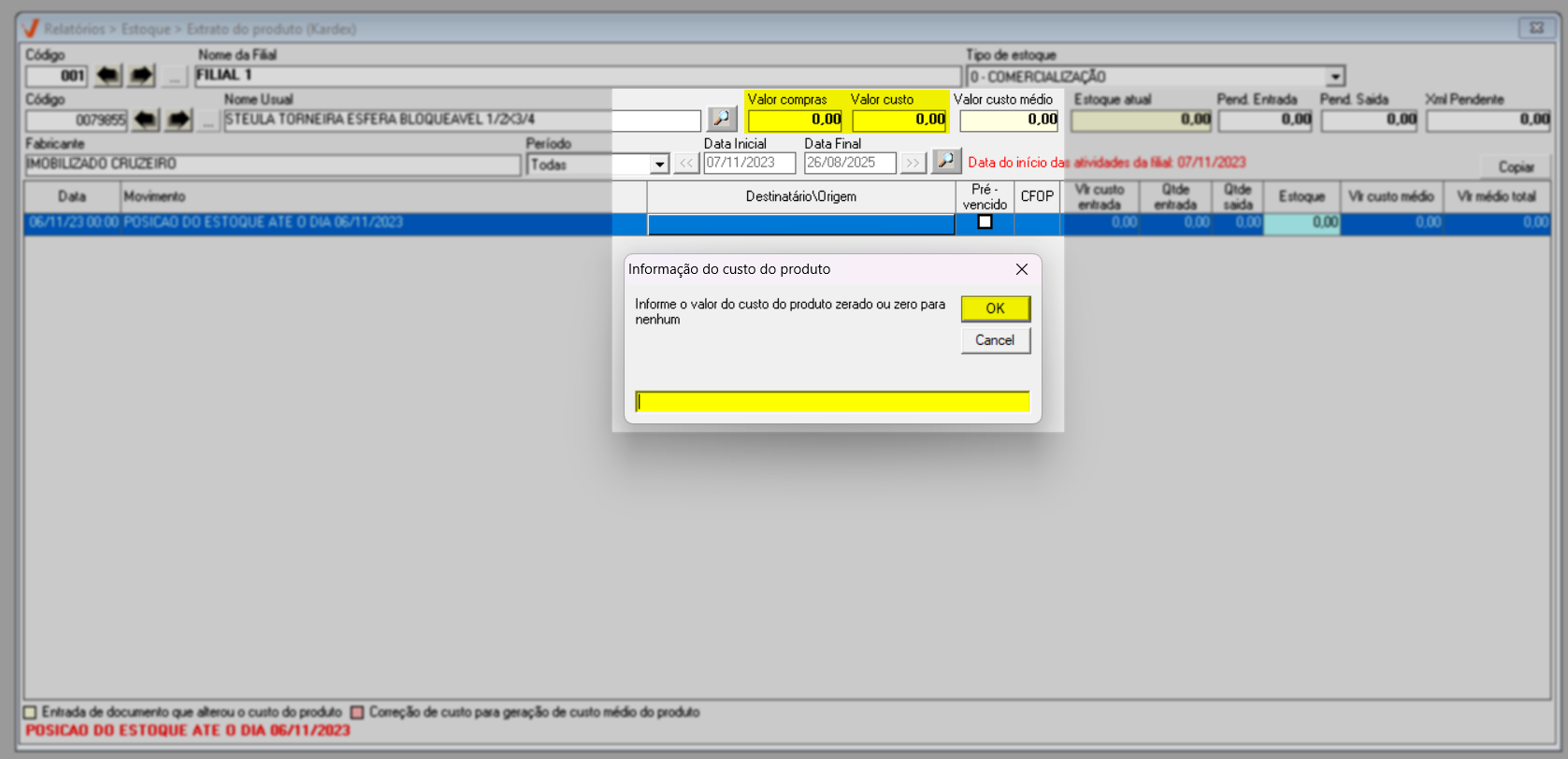Step back period with << button
Viewport: 1568px width, 759px height.
pyautogui.click(x=686, y=163)
